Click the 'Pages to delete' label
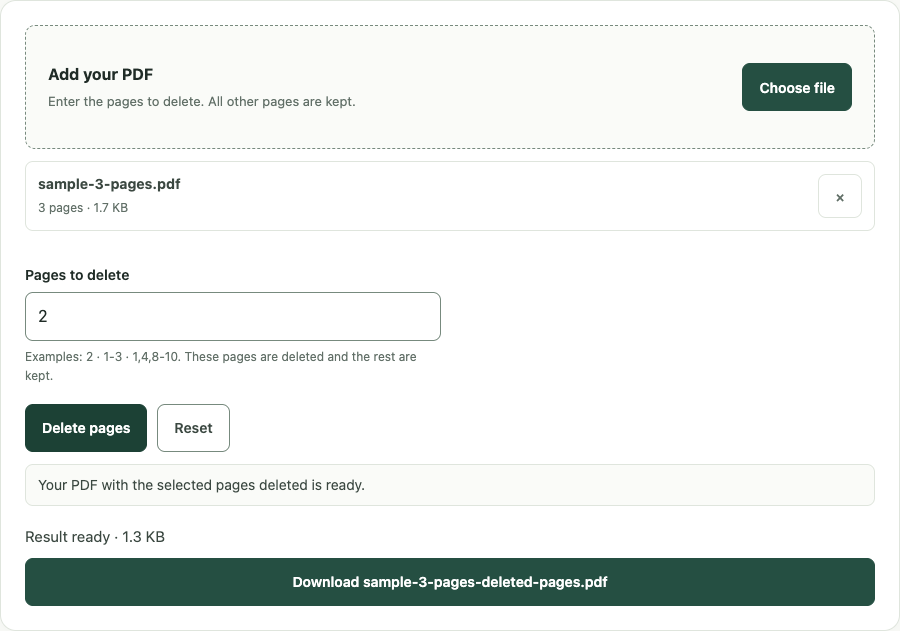The width and height of the screenshot is (900, 631). tap(77, 275)
